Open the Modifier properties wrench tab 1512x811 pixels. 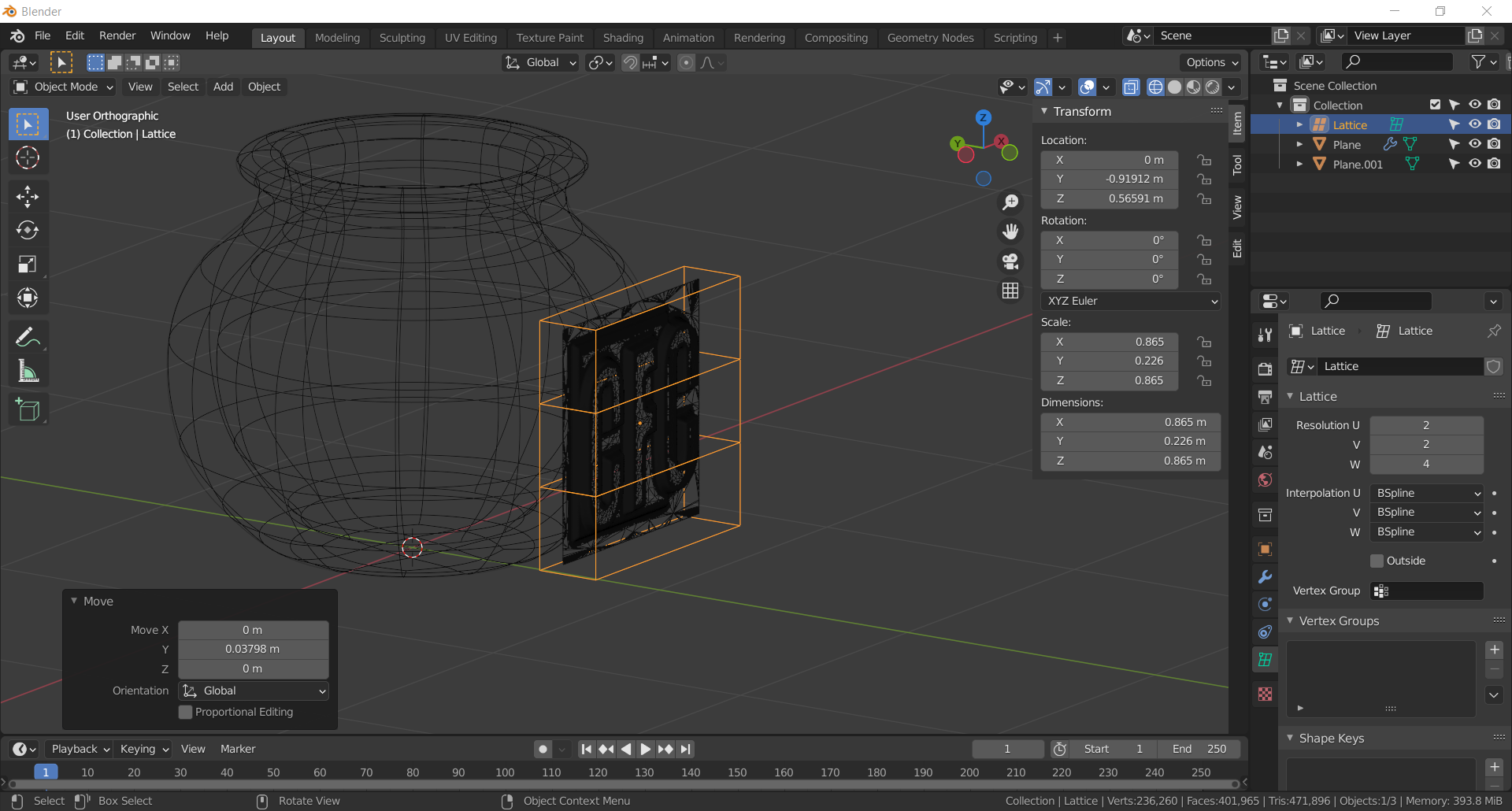coord(1266,577)
